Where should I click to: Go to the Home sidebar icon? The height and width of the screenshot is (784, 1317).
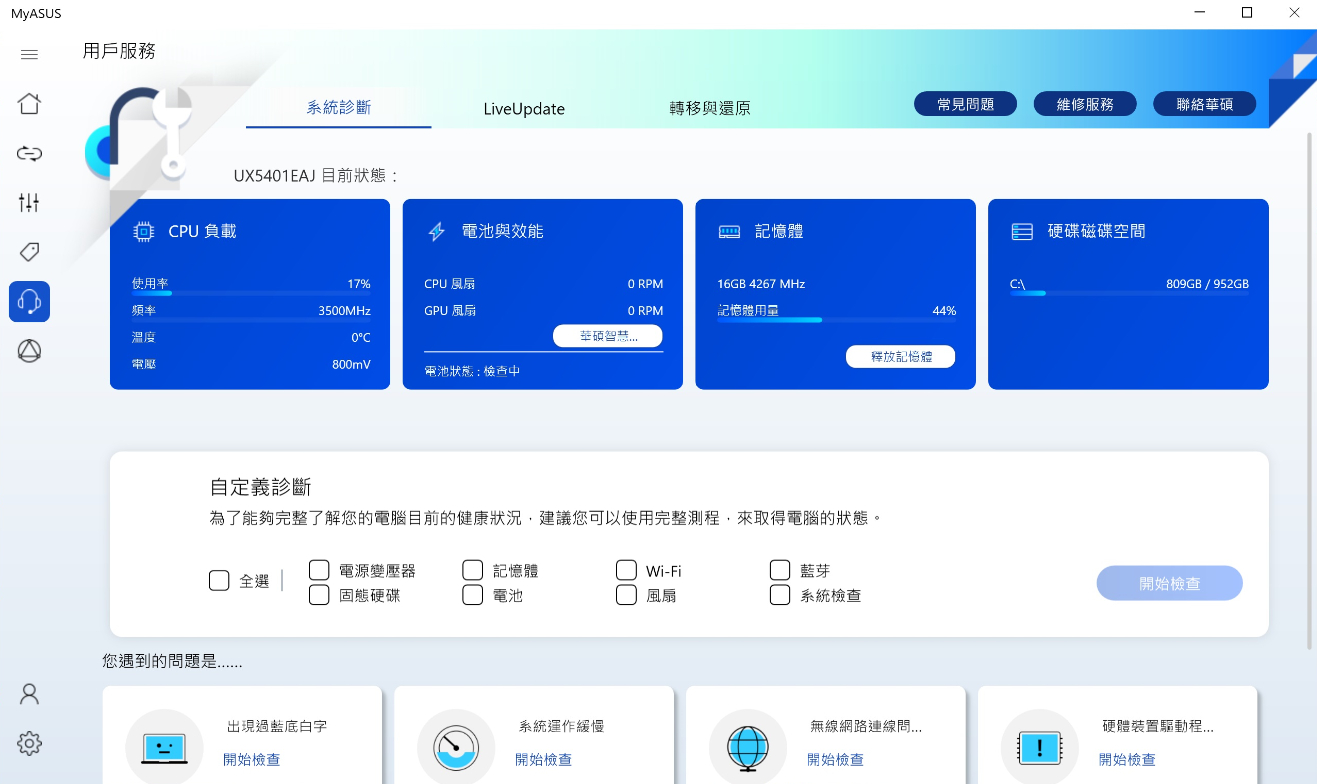click(x=29, y=103)
